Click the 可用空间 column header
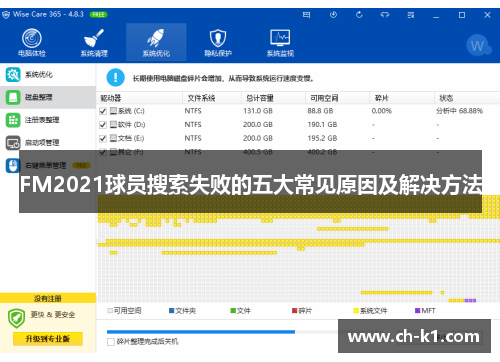 (x=337, y=98)
